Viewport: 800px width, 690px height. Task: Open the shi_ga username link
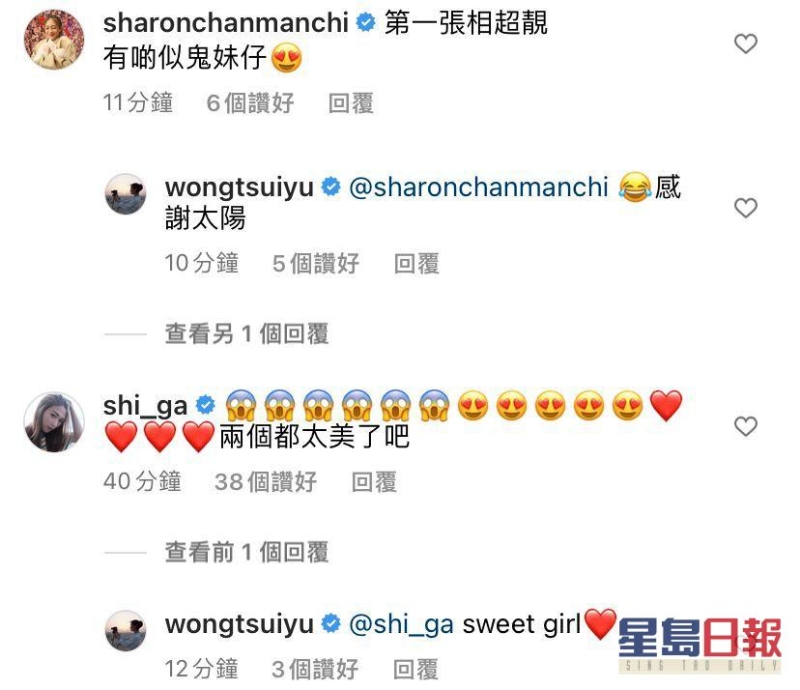145,406
